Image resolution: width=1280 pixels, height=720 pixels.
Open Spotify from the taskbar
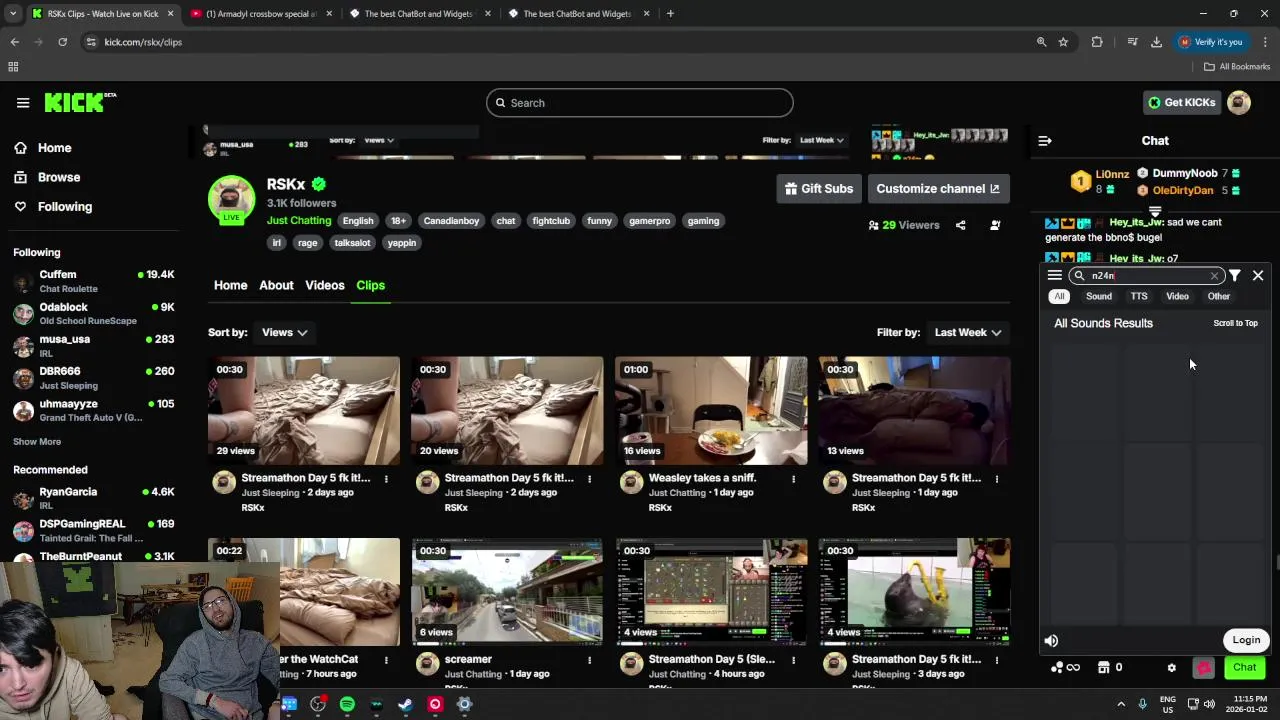(347, 704)
